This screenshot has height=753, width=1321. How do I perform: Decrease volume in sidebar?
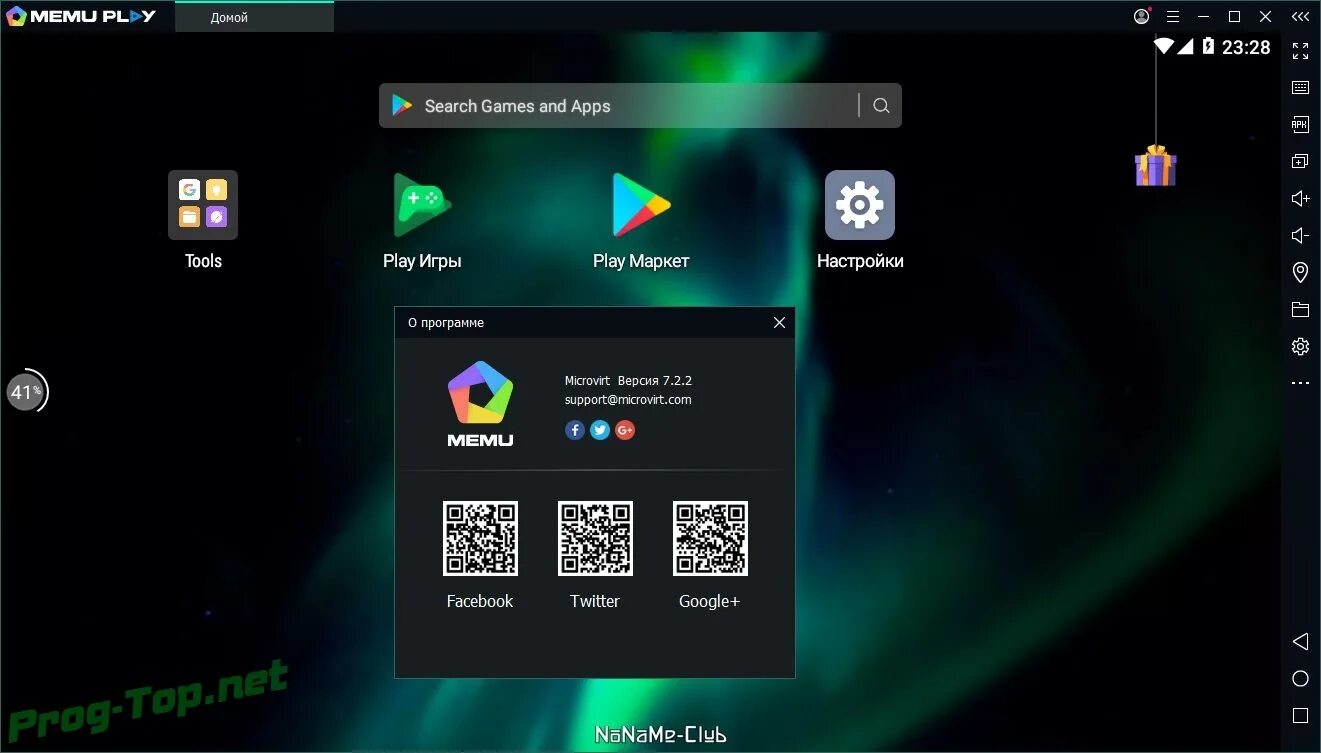click(x=1300, y=235)
